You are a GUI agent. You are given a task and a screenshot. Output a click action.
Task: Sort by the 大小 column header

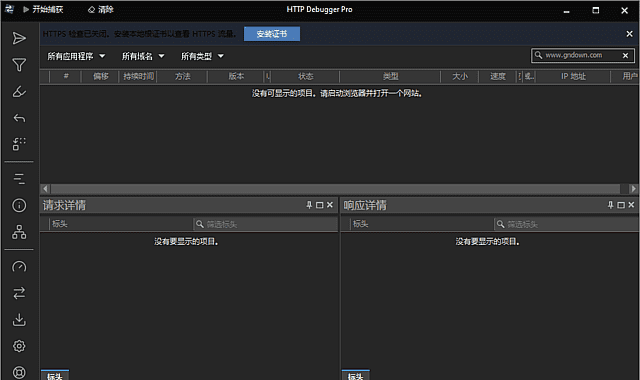point(460,76)
